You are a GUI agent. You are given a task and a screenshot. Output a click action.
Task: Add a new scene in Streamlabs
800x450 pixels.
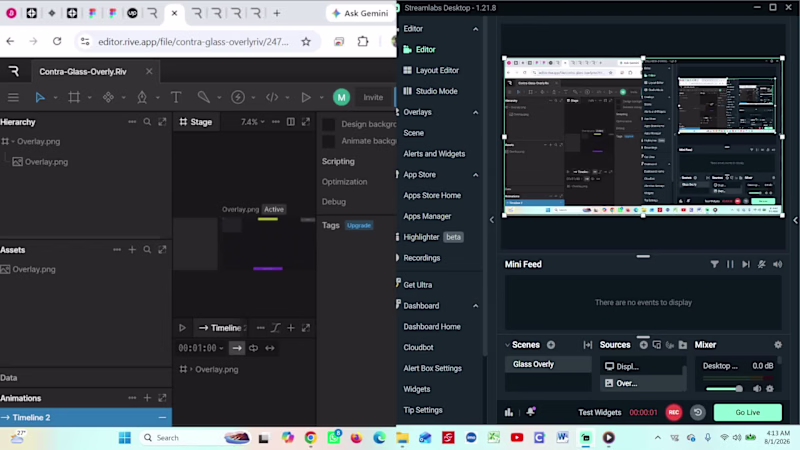551,345
